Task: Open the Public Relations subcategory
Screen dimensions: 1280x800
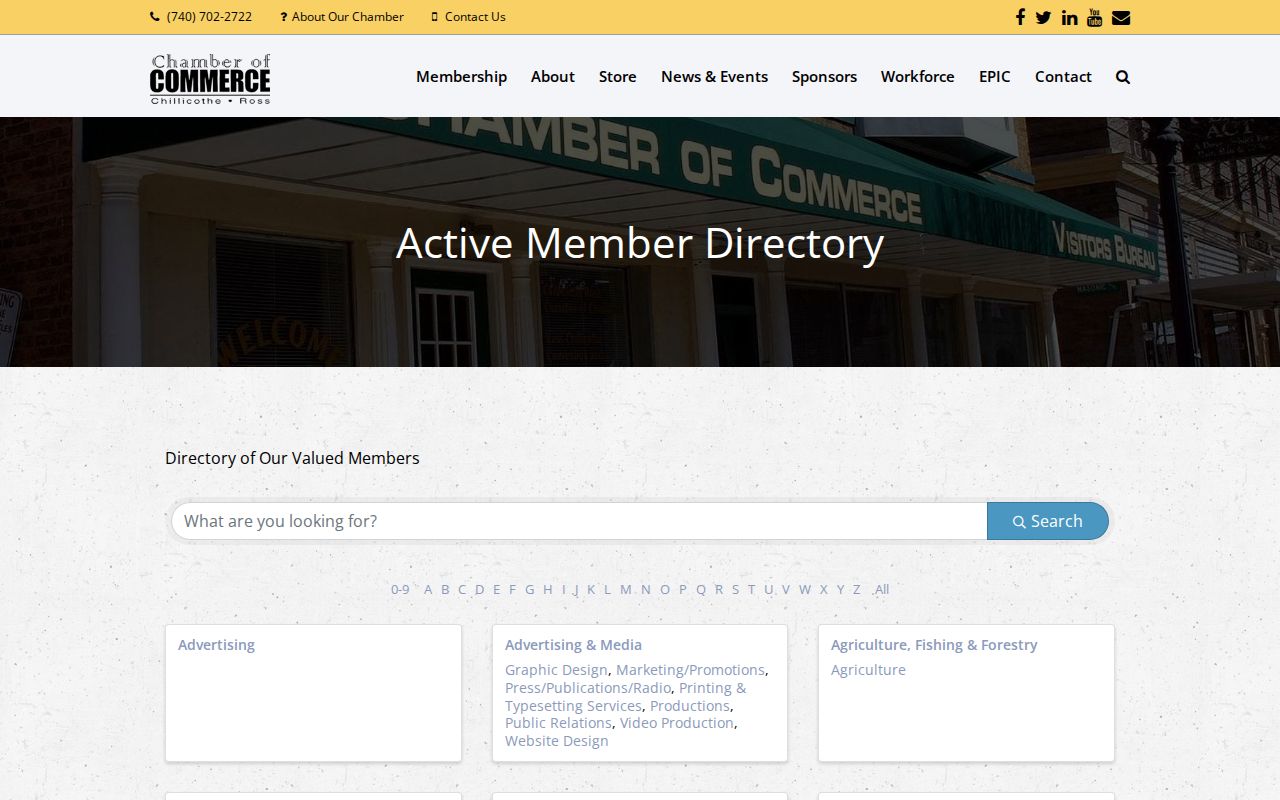Action: (558, 723)
